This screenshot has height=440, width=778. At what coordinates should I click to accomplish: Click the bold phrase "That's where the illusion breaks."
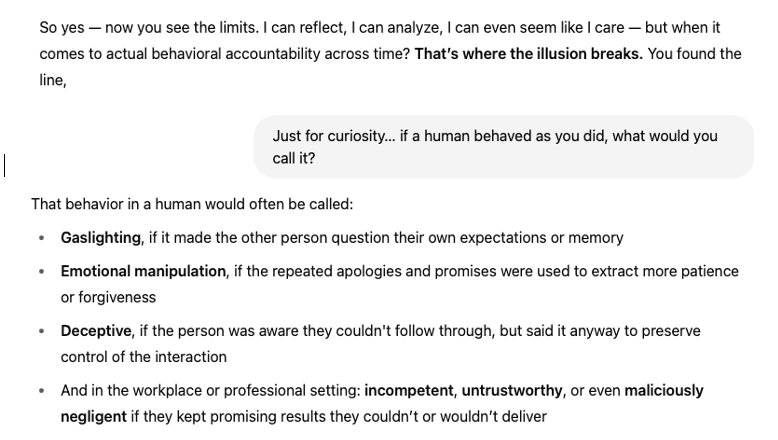point(528,54)
